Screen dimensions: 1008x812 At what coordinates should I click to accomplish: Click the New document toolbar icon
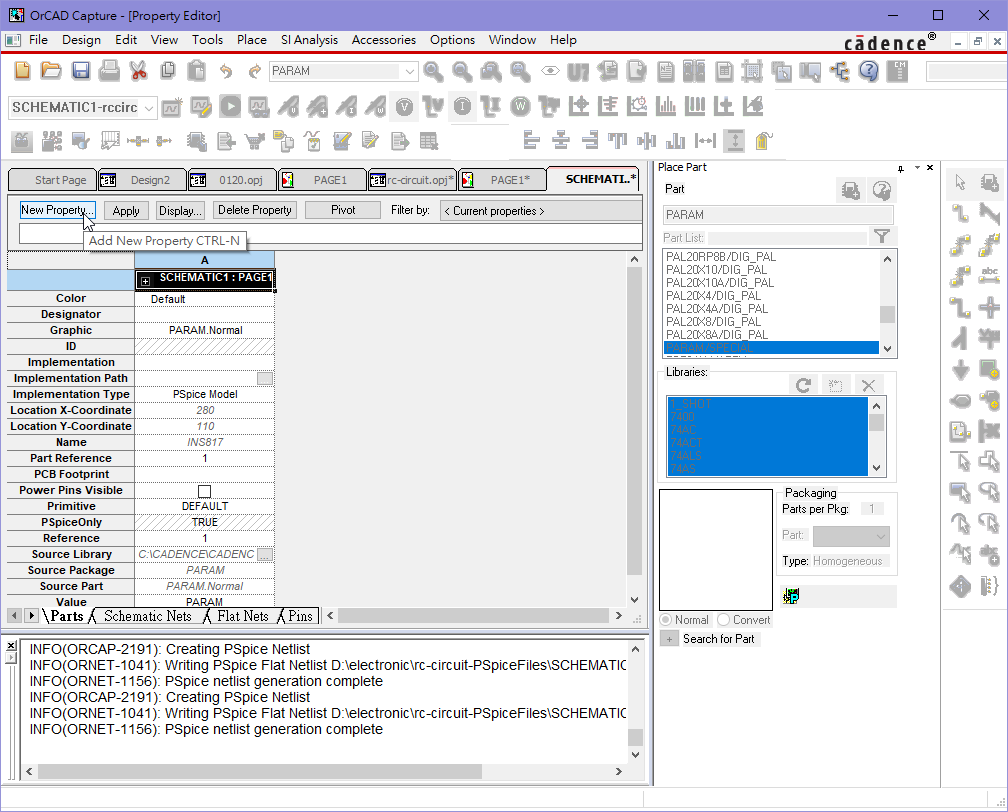[22, 71]
